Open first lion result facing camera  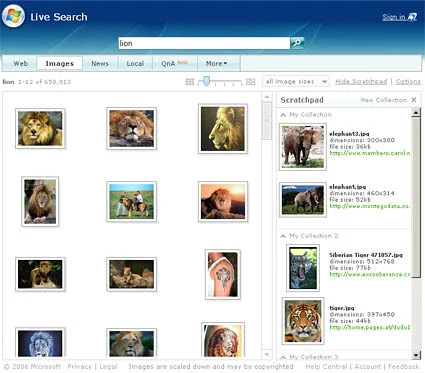[x=40, y=128]
